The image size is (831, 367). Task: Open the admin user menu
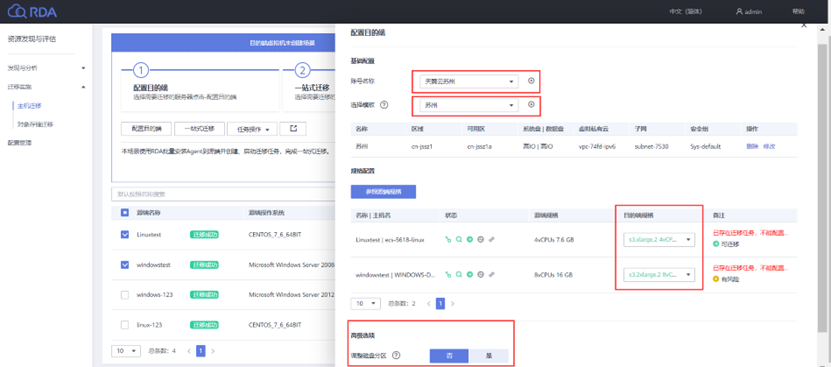(x=749, y=12)
